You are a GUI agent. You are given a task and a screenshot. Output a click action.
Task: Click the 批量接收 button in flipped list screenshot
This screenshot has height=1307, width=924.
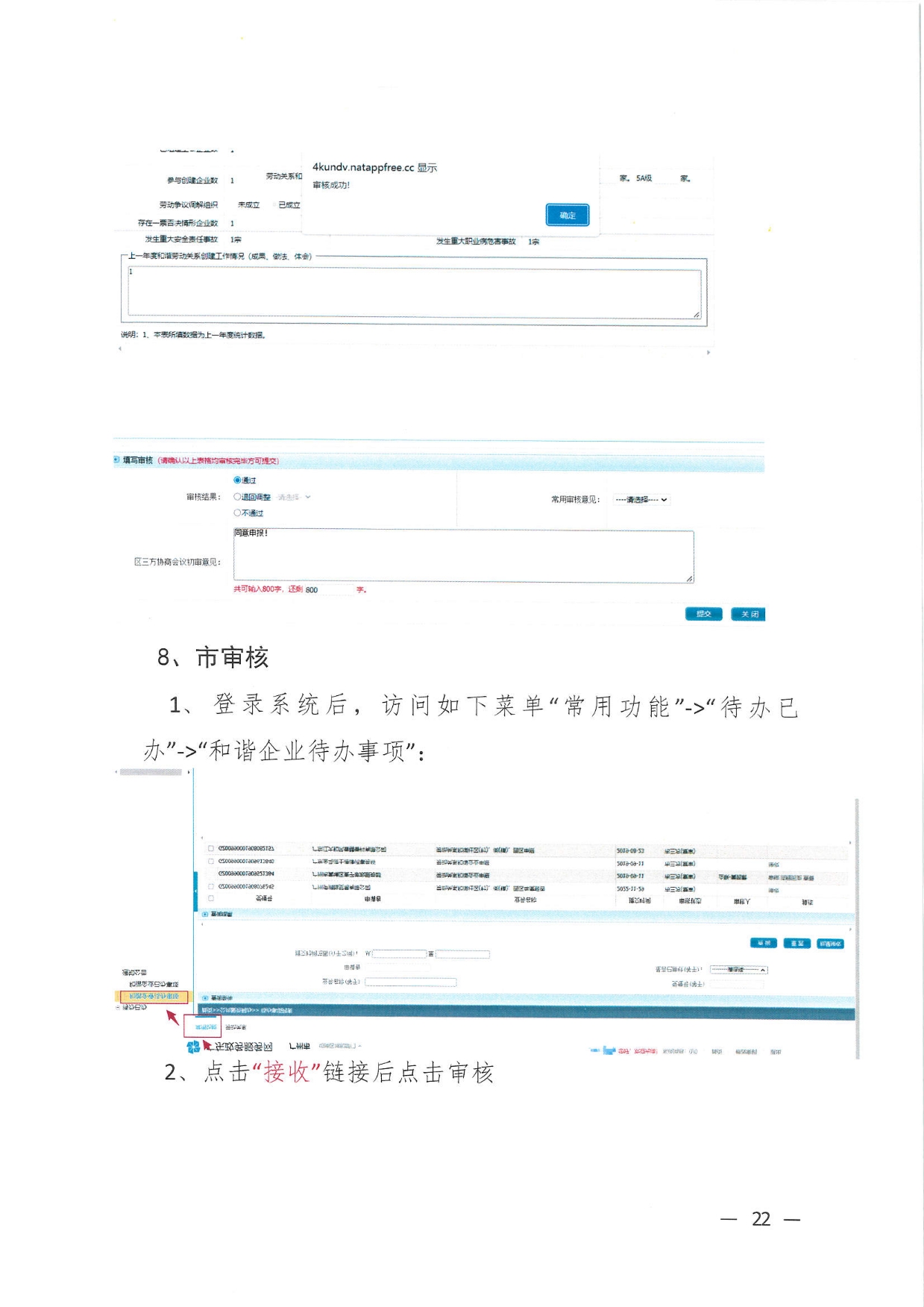pos(831,943)
